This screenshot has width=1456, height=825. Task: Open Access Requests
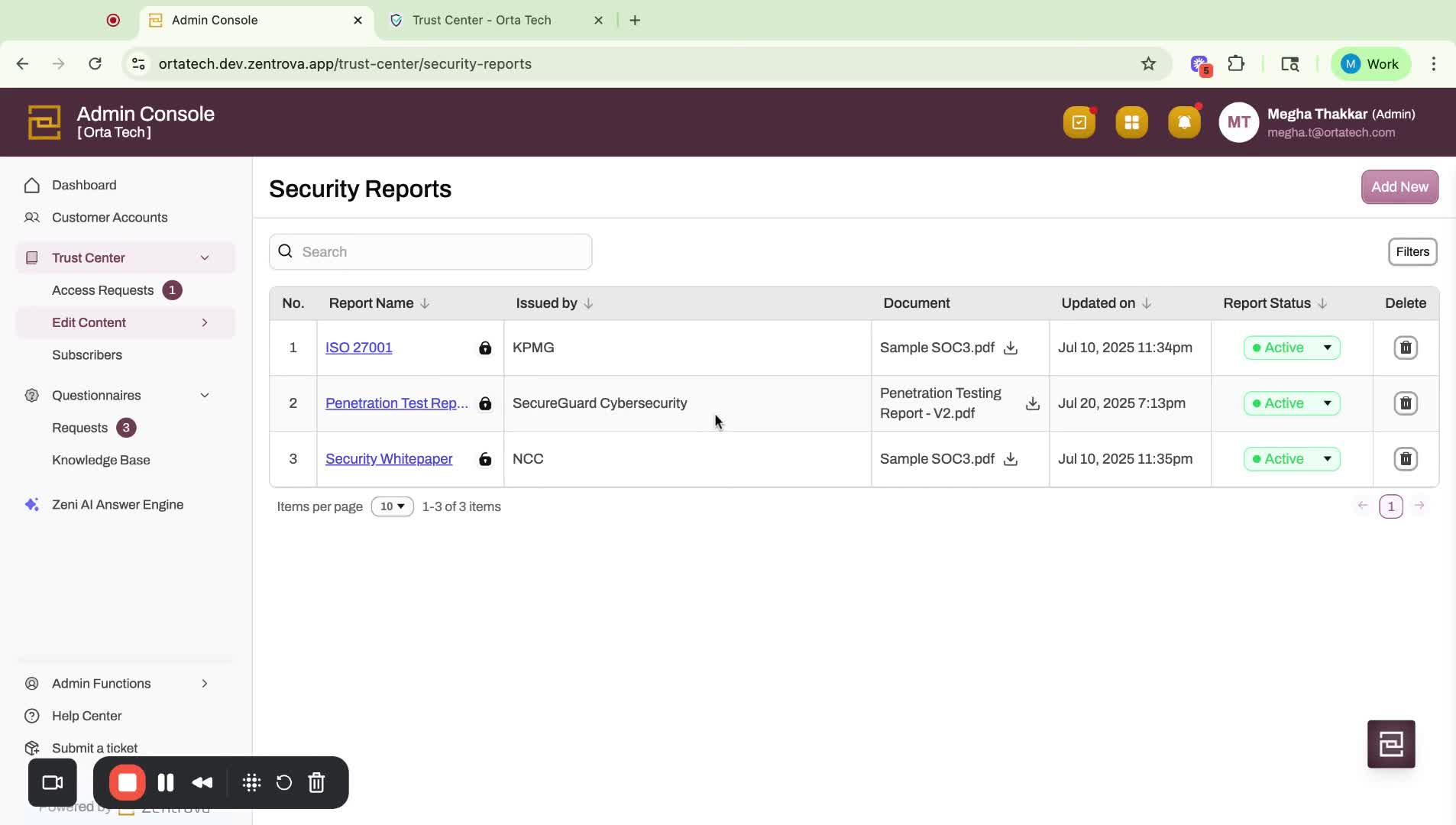point(102,290)
